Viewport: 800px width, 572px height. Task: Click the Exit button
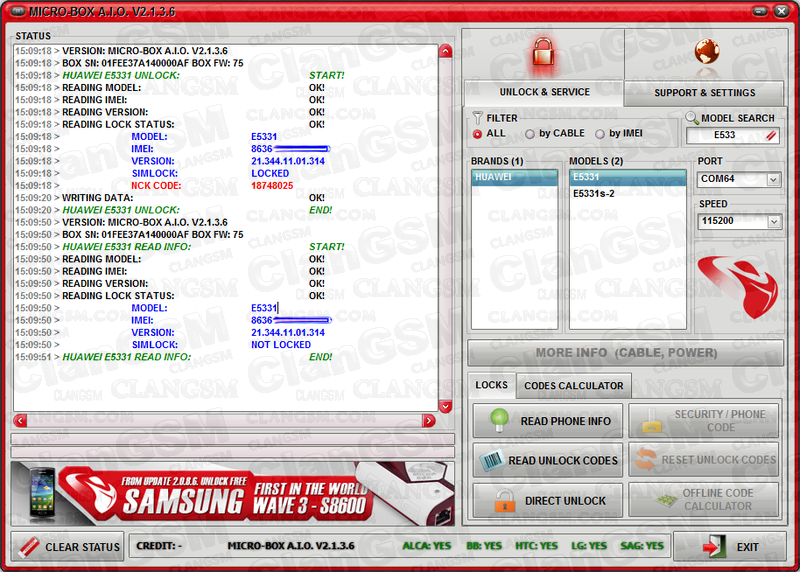(x=729, y=547)
